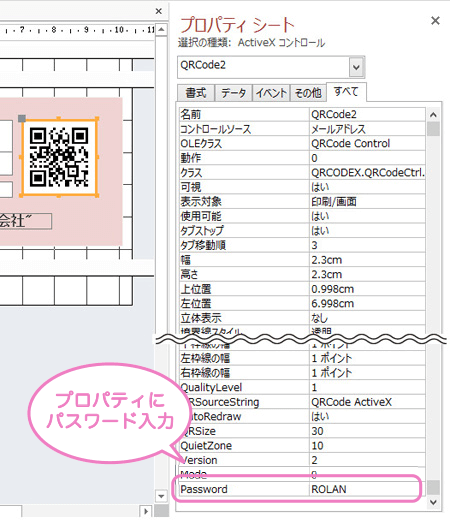Screen dimensions: 450x526
Task: Click the 動作 property value 0
Action: tap(367, 158)
